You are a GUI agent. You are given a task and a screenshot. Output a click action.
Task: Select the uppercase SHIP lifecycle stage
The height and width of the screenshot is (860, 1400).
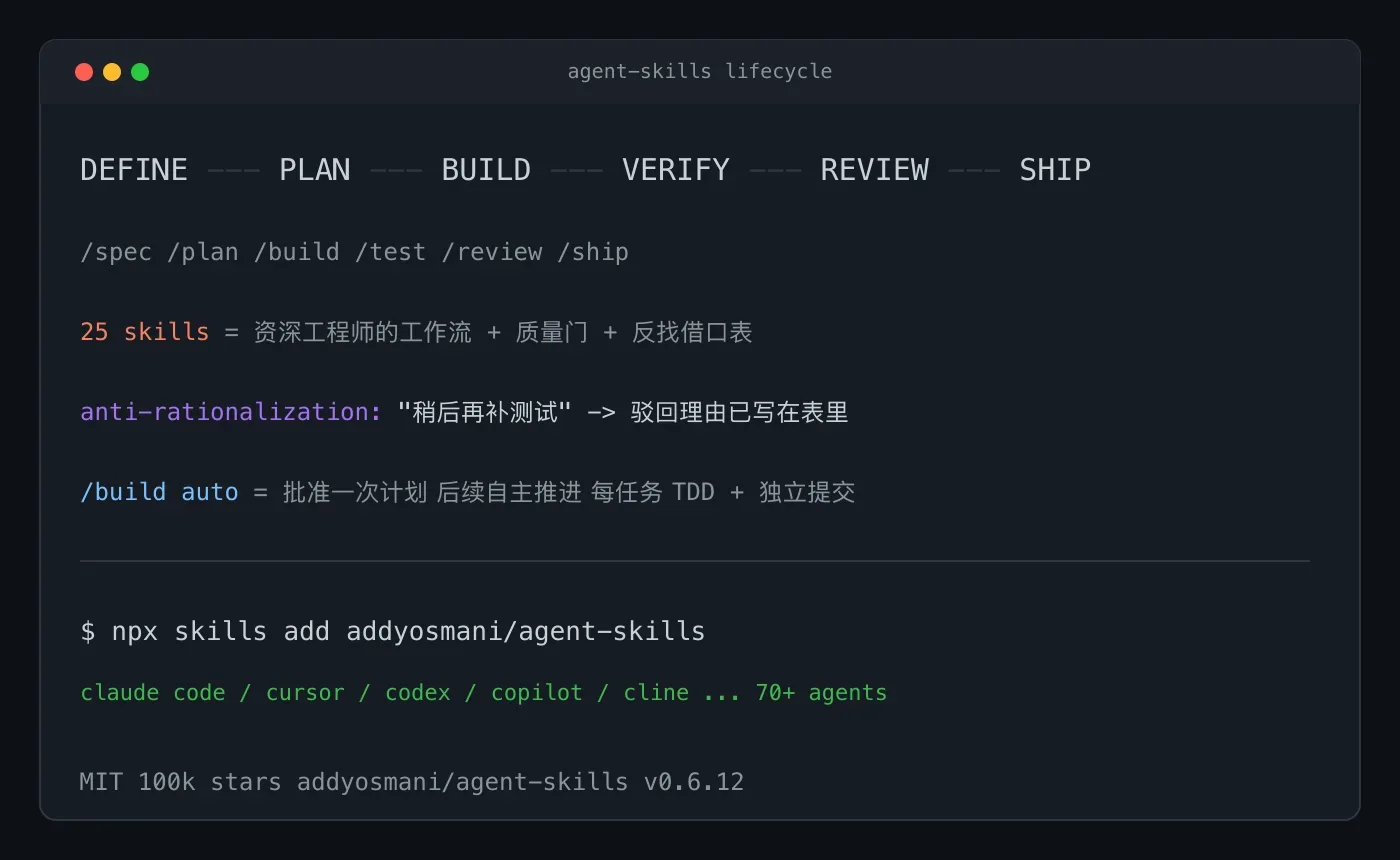click(1055, 170)
